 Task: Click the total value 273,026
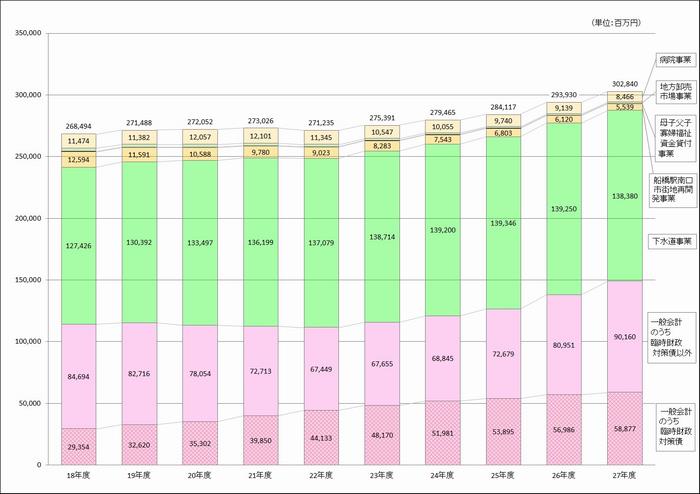tap(260, 121)
